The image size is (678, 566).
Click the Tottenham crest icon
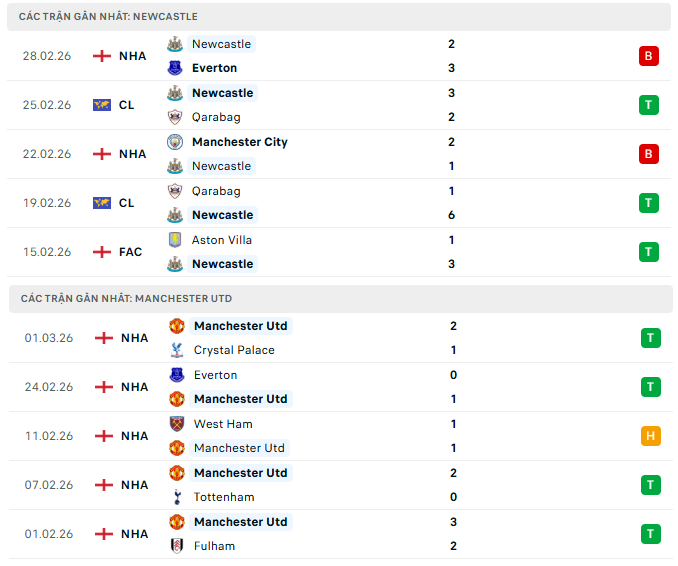(x=177, y=497)
